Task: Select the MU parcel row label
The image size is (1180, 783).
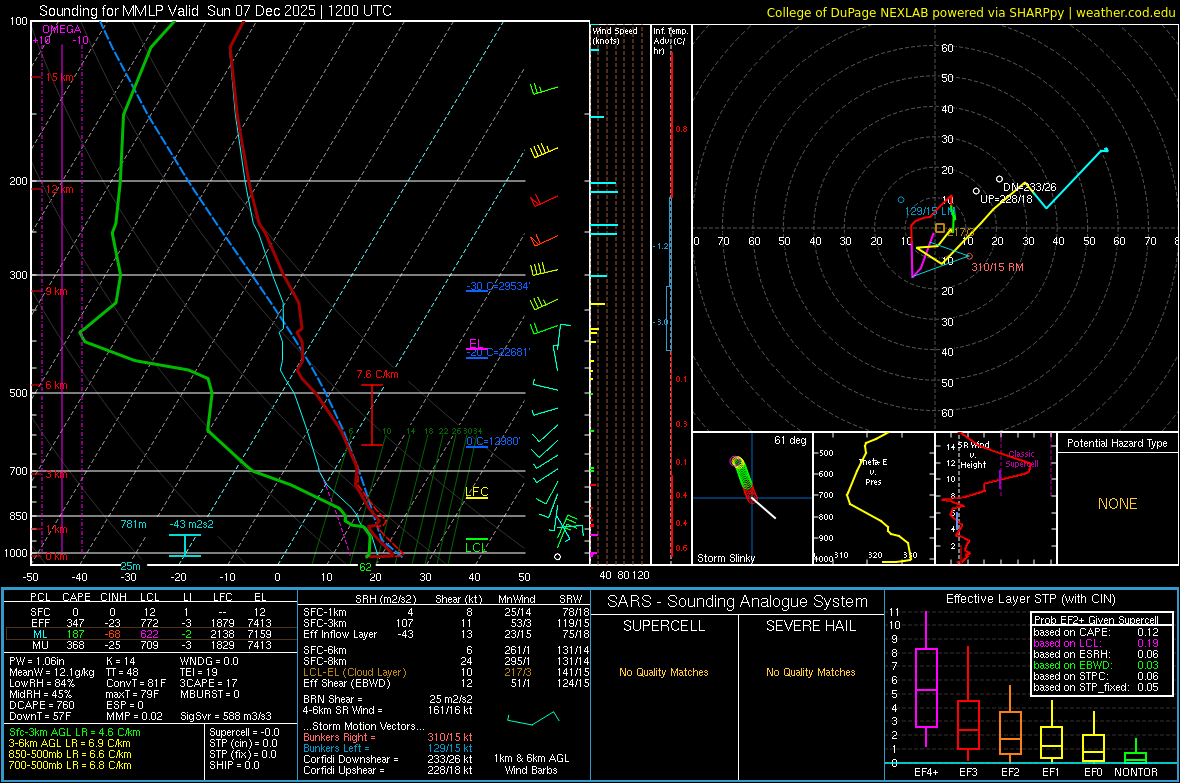Action: [40, 645]
